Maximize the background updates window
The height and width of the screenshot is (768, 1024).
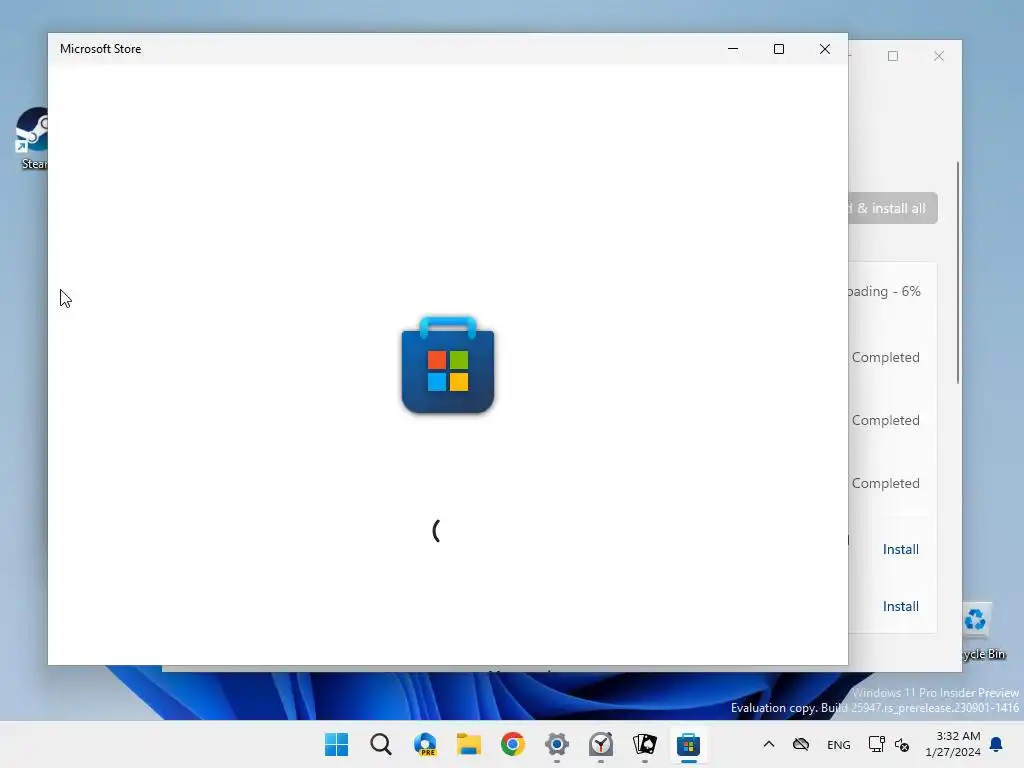[x=893, y=56]
